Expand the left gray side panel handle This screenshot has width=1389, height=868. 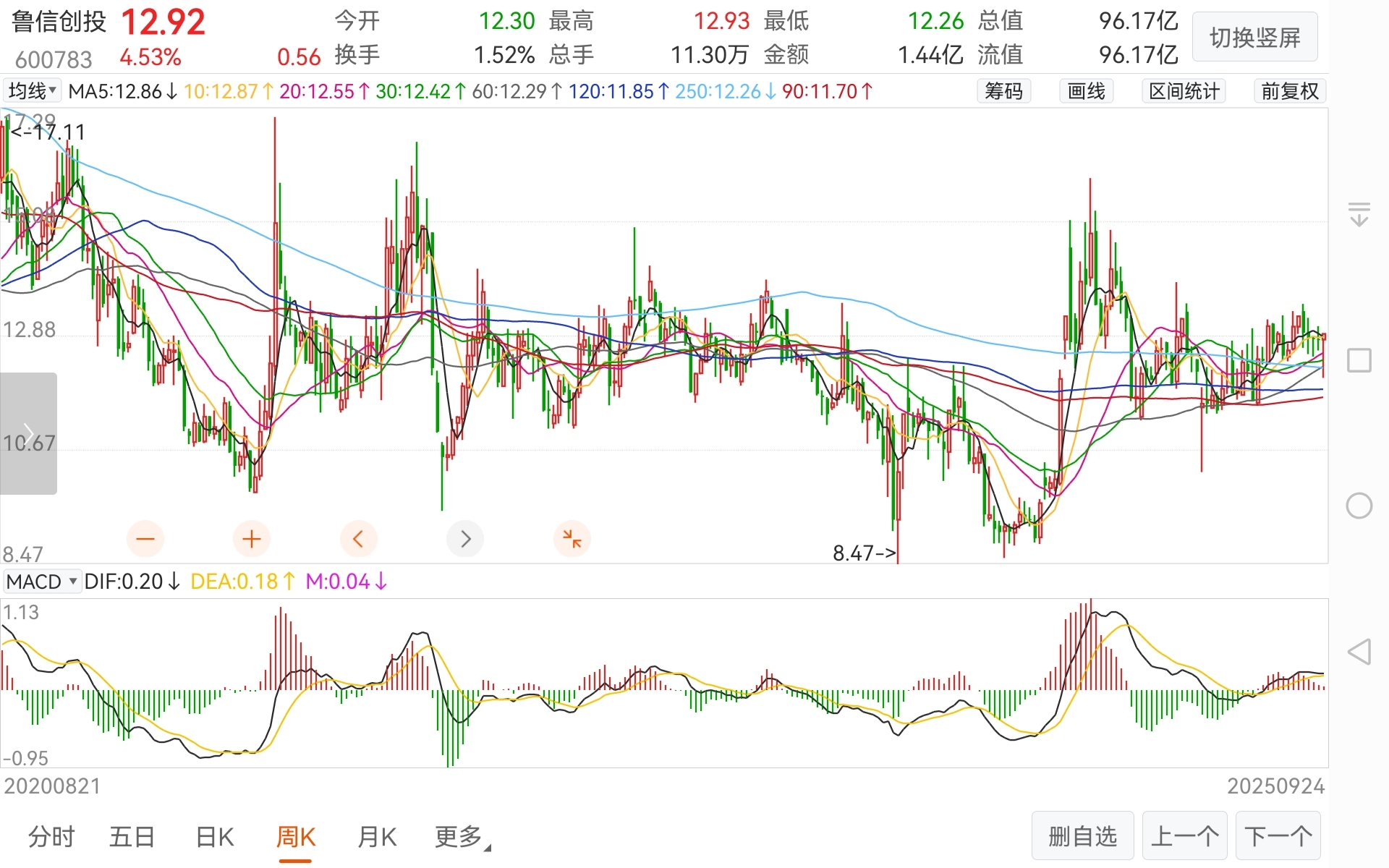(x=28, y=433)
